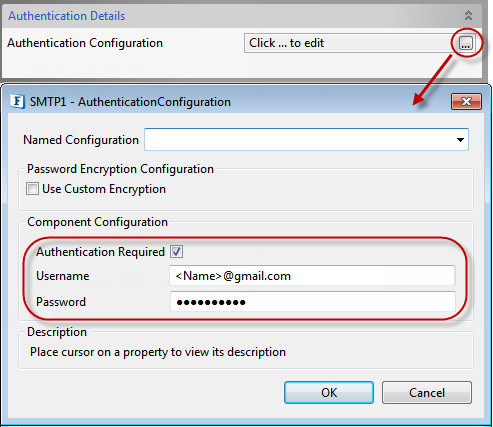Viewport: 493px width, 427px height.
Task: Select the Authentication Details header title
Action: point(67,16)
